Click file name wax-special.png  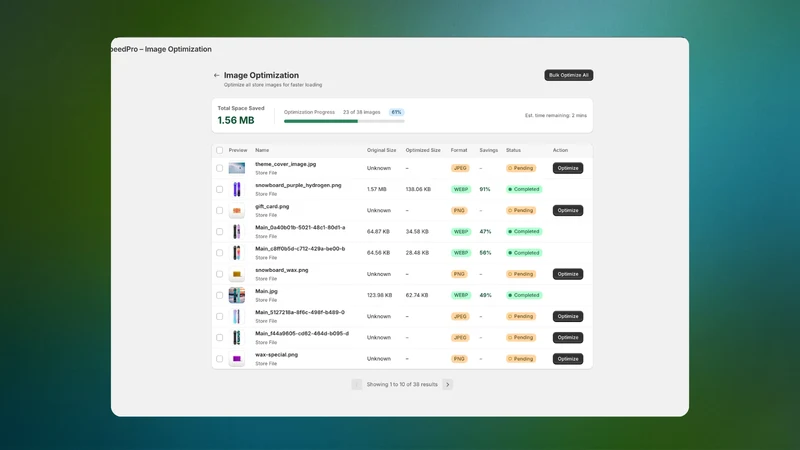277,355
